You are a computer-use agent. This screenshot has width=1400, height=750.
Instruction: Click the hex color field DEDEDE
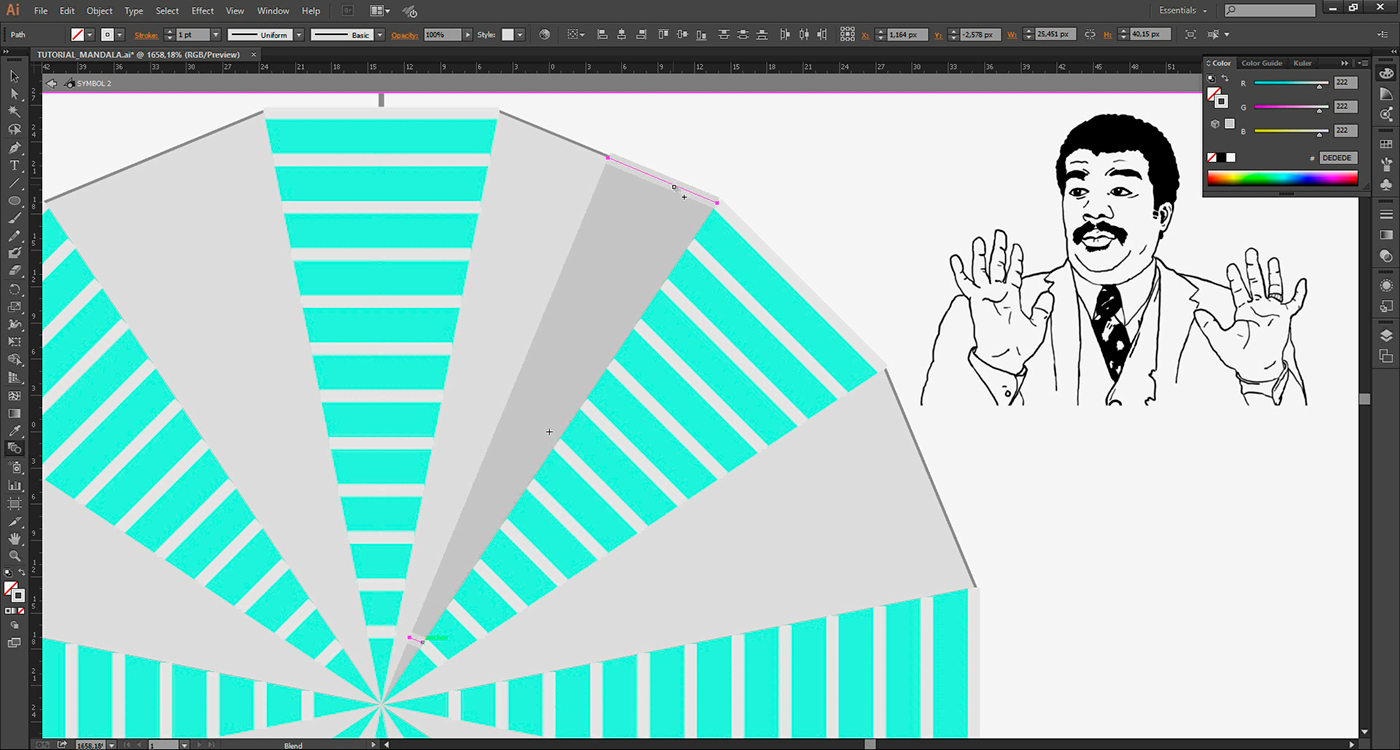1338,158
